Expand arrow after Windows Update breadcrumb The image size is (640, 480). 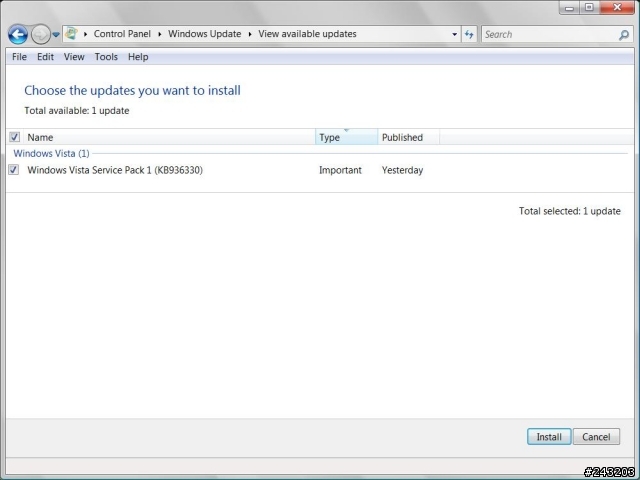pos(250,34)
